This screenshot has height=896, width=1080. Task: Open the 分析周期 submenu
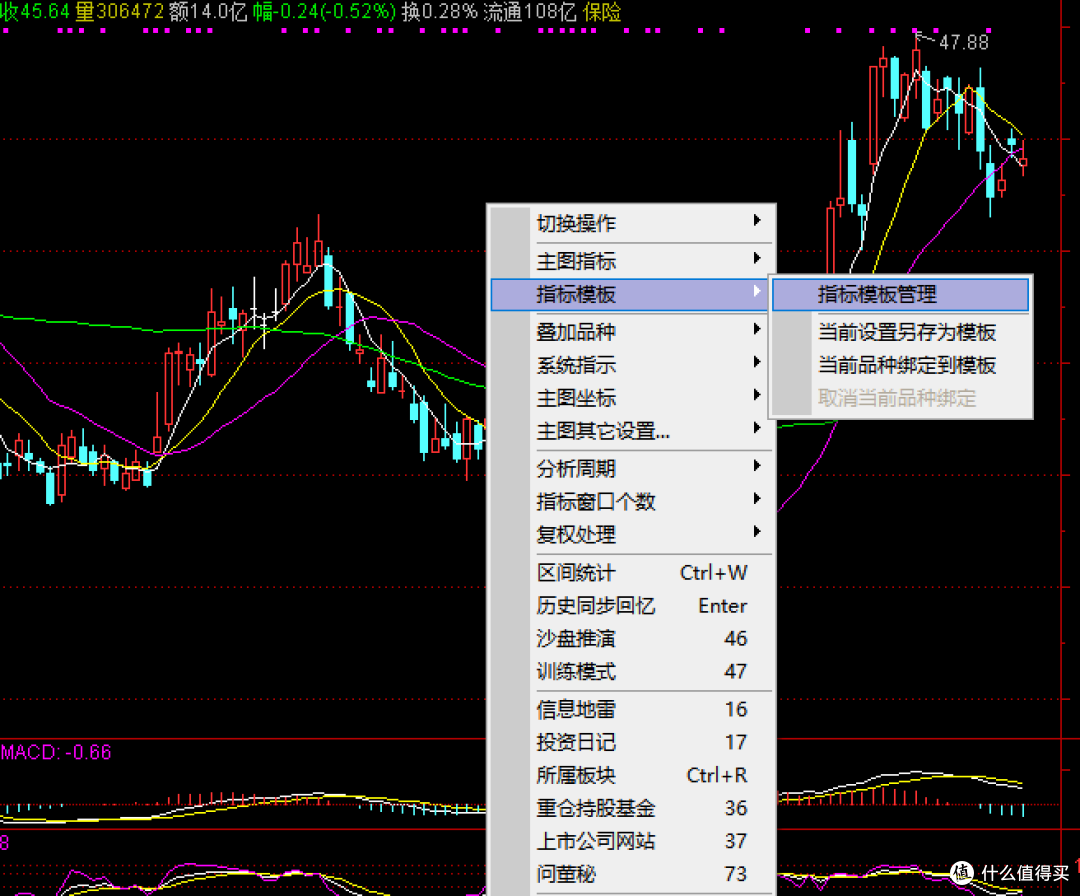[x=632, y=468]
